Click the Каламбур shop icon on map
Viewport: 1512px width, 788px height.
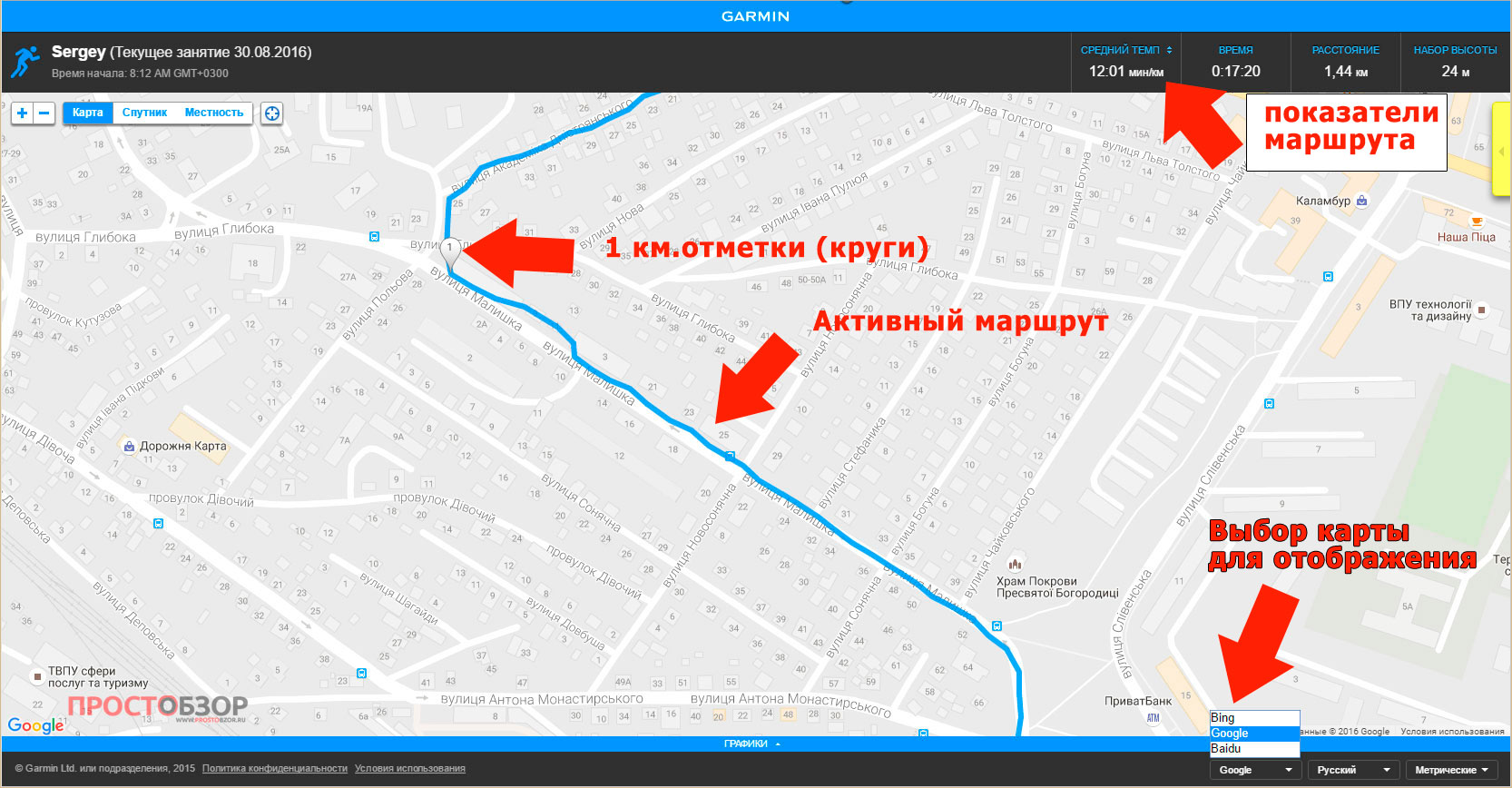point(1361,201)
